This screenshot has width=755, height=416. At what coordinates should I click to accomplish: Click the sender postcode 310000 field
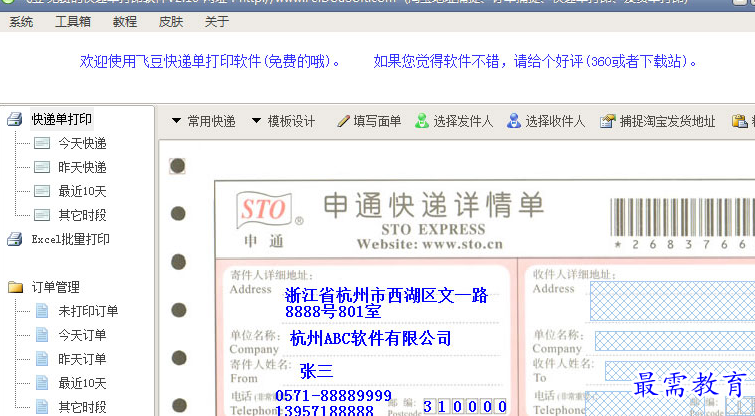pos(465,407)
